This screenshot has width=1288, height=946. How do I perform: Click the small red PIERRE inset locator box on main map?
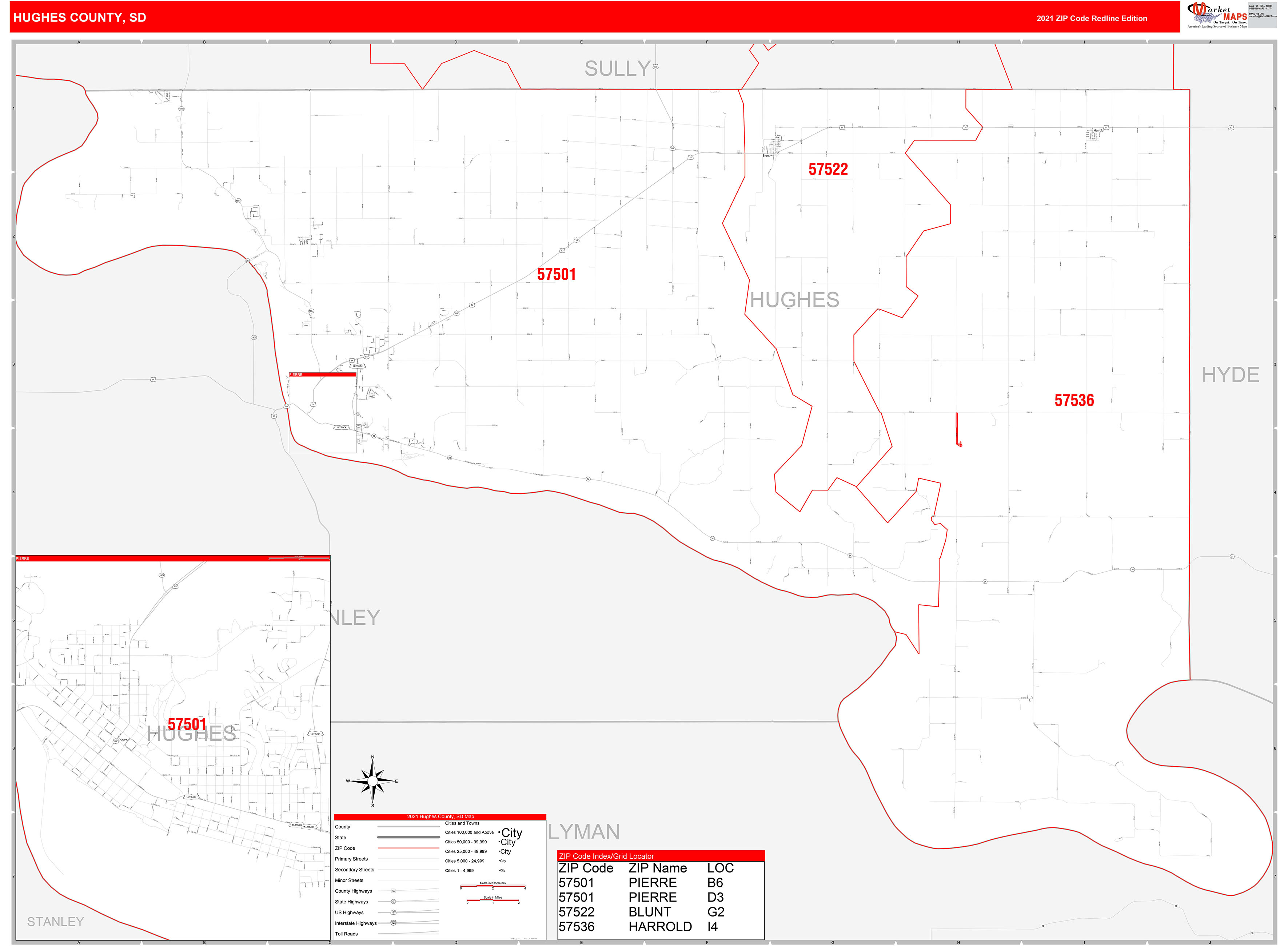coord(322,413)
